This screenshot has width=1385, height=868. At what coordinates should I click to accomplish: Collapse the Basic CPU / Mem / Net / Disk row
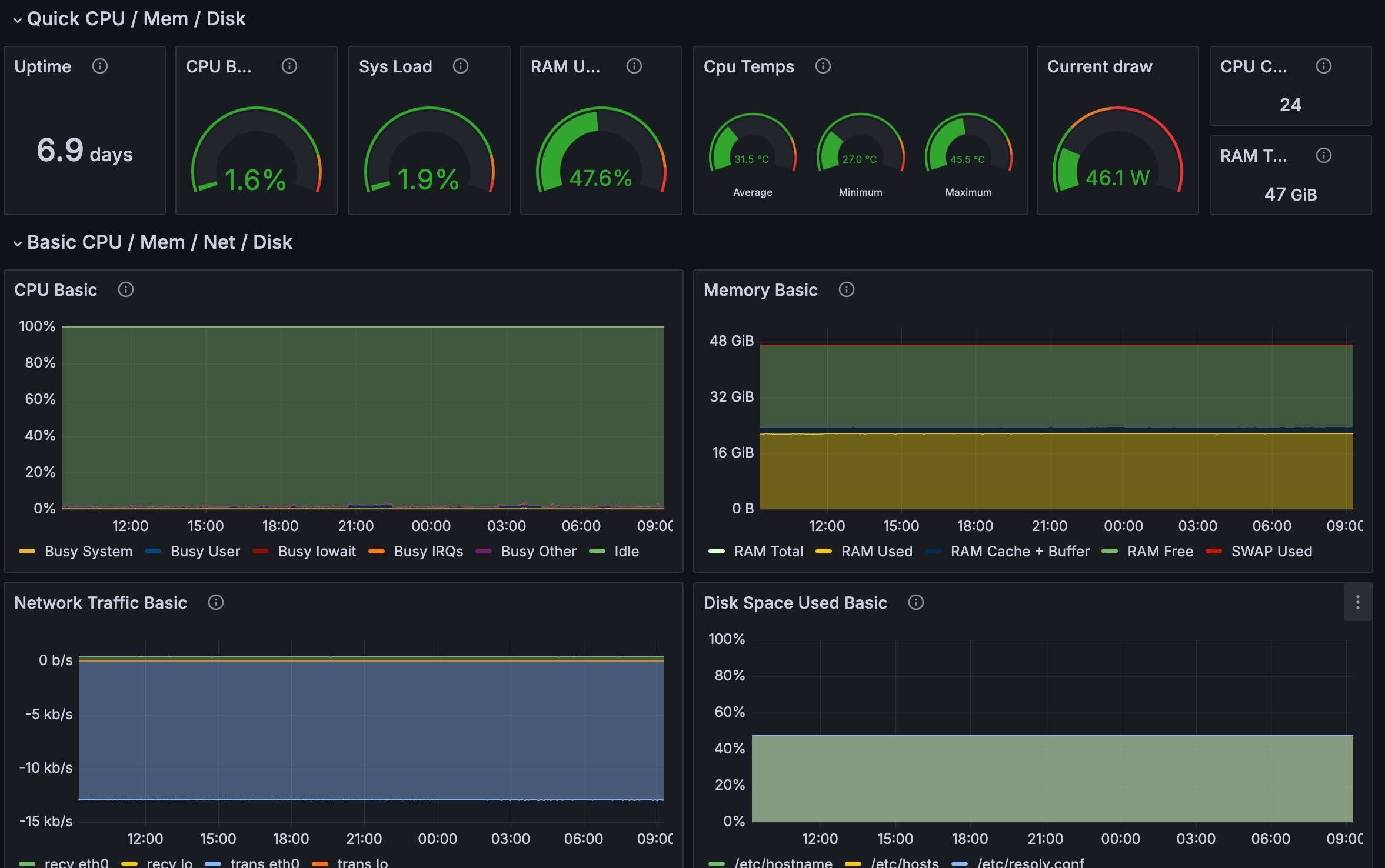tap(18, 243)
